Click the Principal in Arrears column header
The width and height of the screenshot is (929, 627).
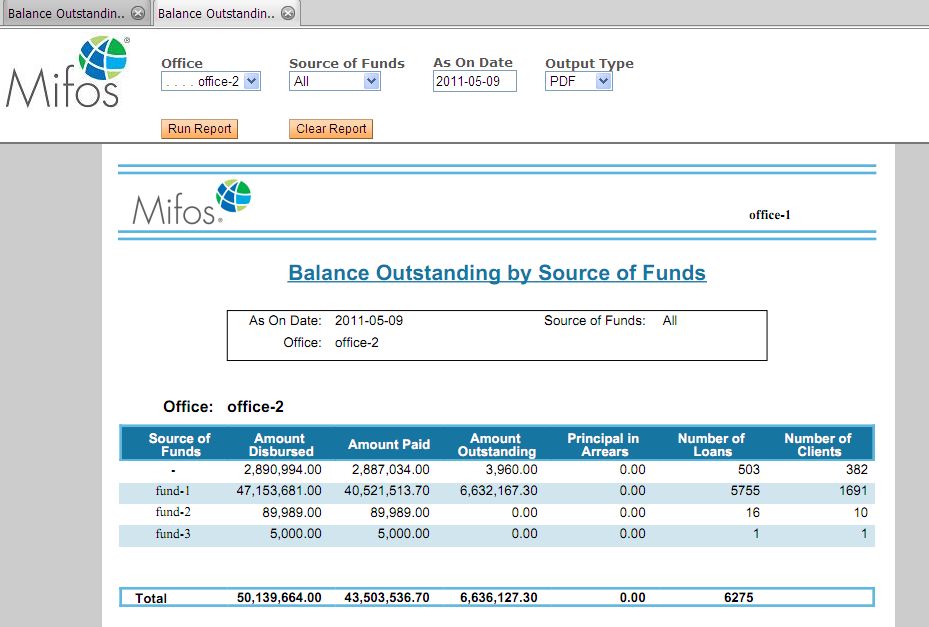603,445
